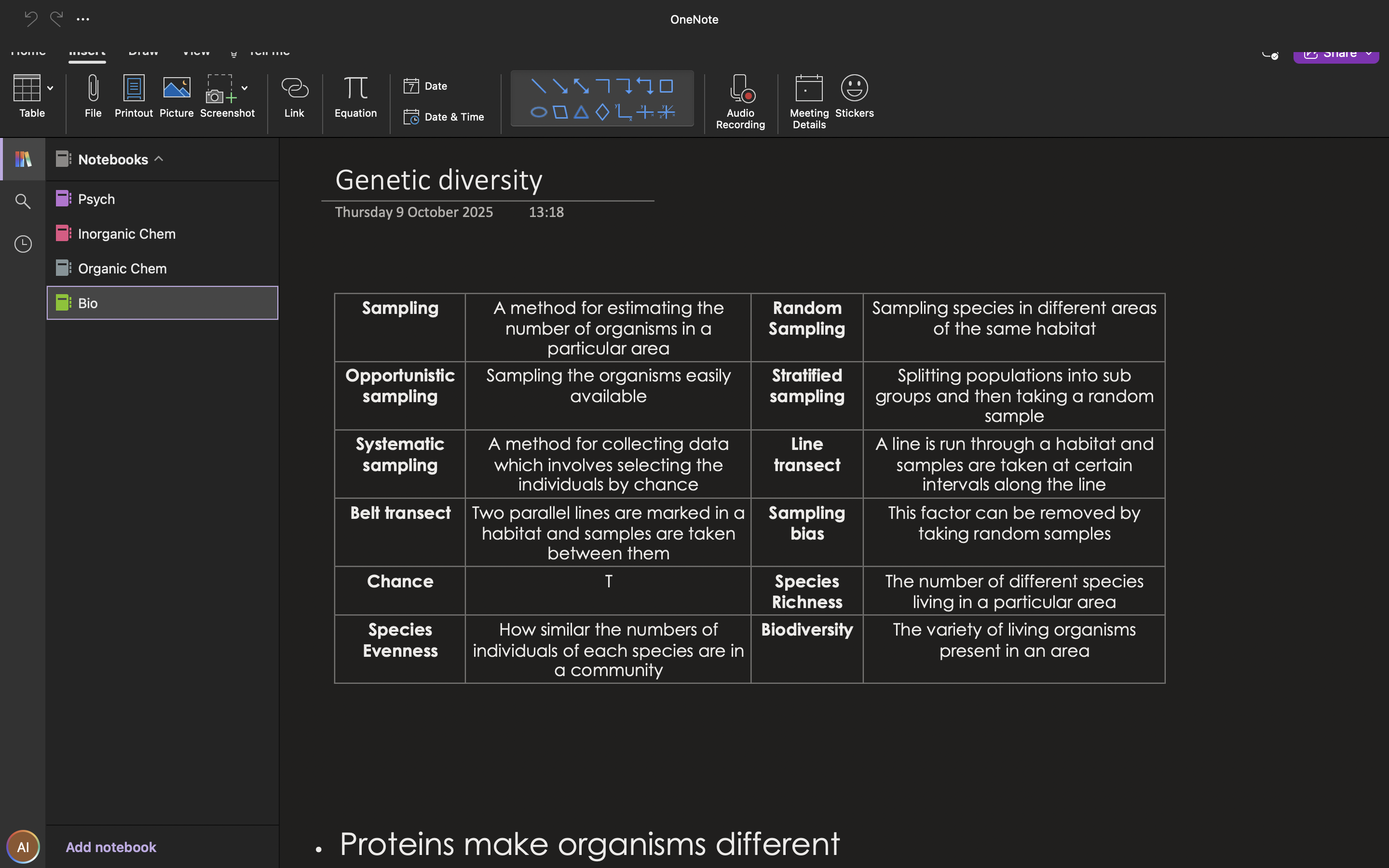This screenshot has height=868, width=1389.
Task: Collapse the Notebooks list chevron
Action: pos(159,159)
